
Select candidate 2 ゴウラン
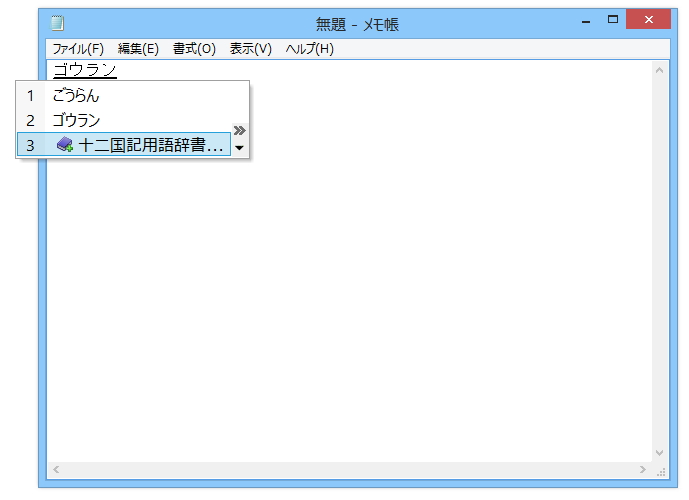click(124, 120)
